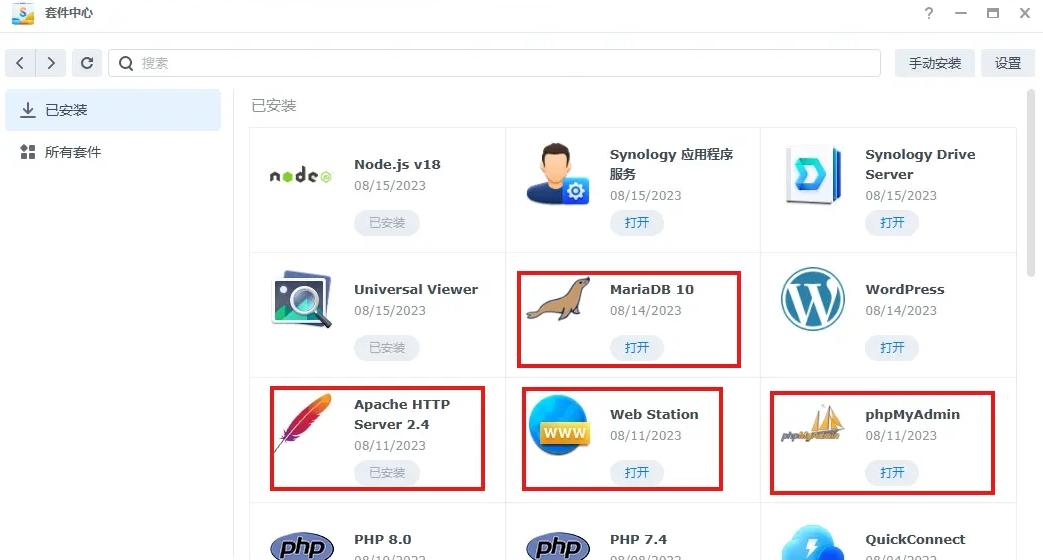Click the Synology 应用程序服务 icon
Image resolution: width=1043 pixels, height=560 pixels.
tap(557, 174)
